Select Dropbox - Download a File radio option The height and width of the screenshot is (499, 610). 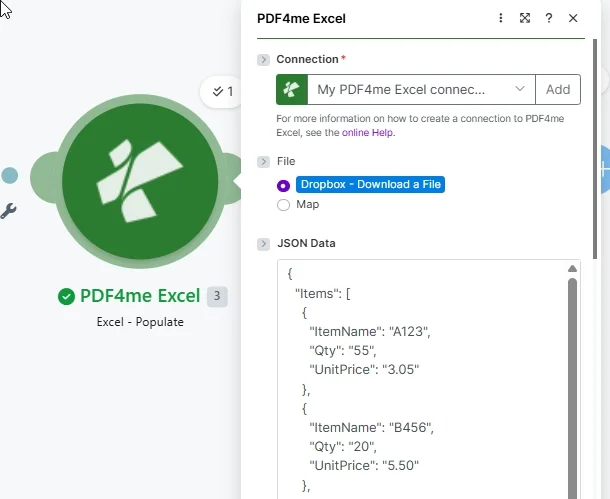(283, 186)
